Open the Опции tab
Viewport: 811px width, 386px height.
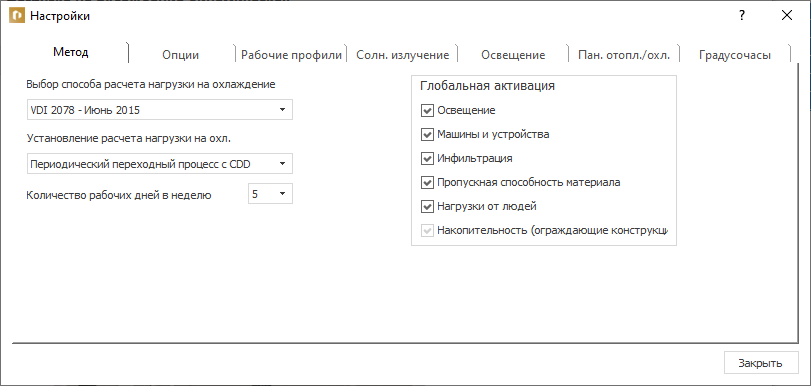(x=181, y=55)
